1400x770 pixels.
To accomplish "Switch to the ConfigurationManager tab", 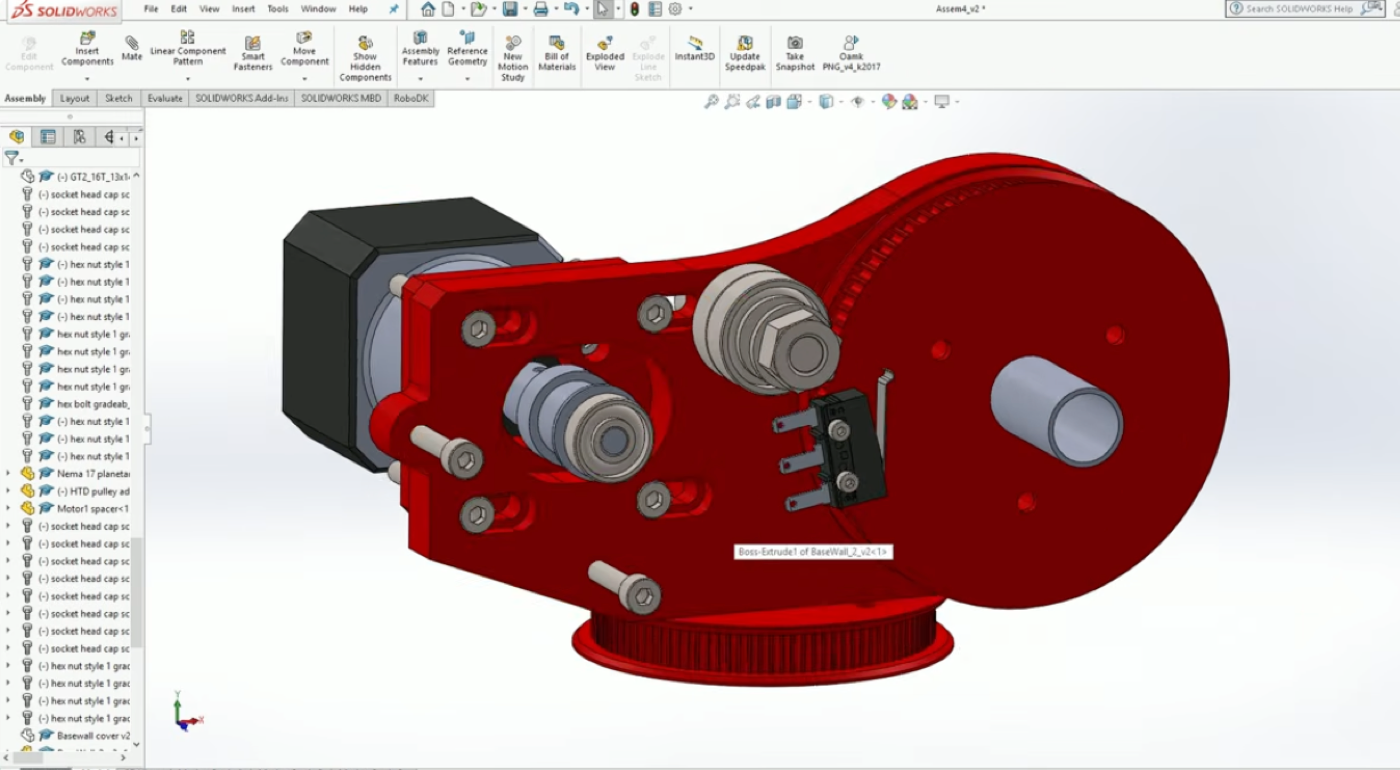I will pos(79,137).
